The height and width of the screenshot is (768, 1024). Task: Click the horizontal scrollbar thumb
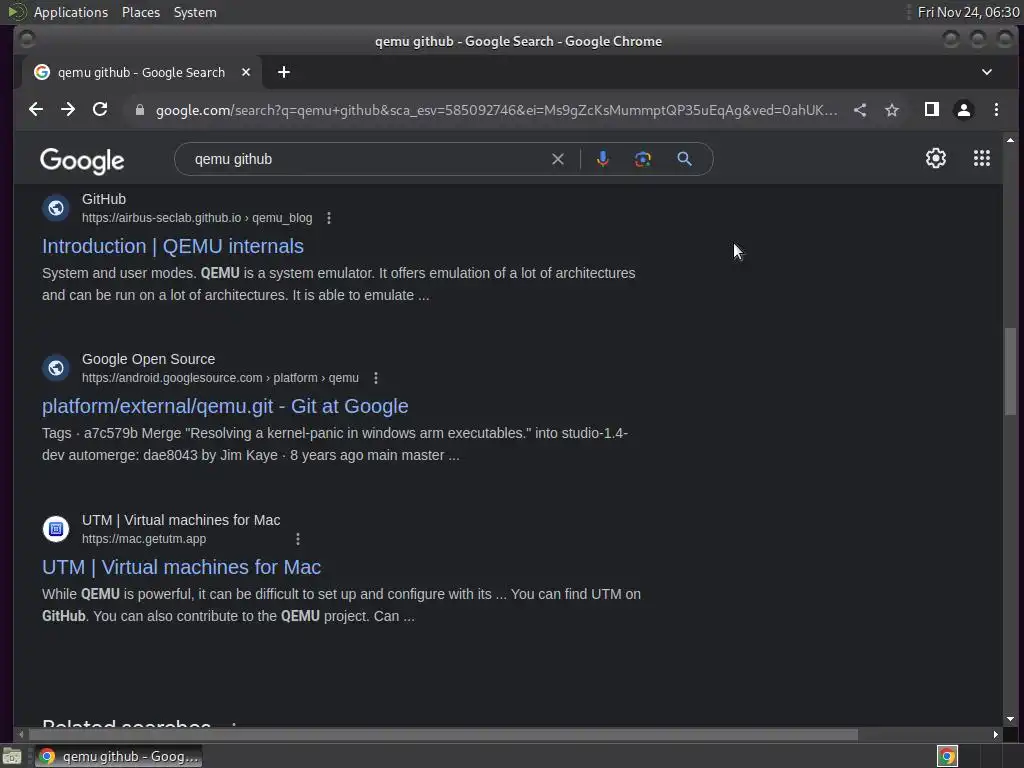coord(443,735)
